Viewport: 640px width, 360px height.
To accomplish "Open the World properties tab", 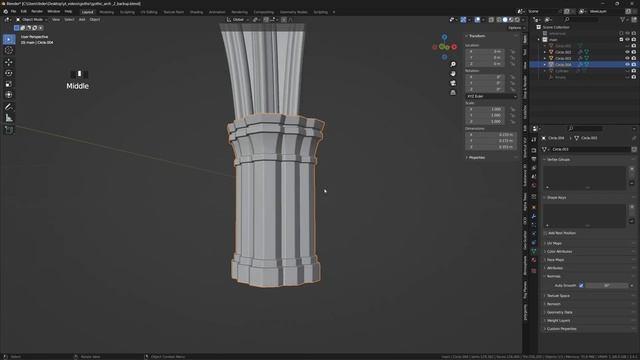I will 533,185.
